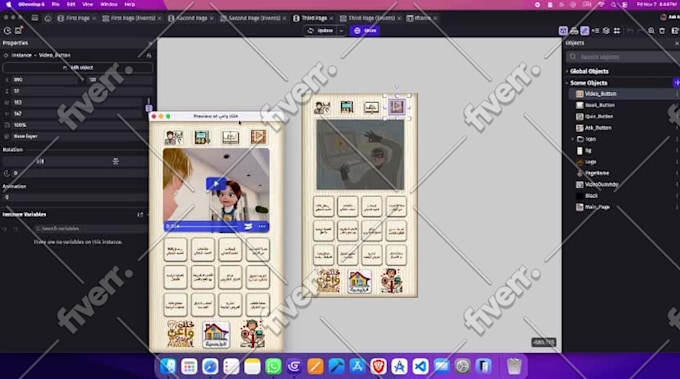Click the home house icon in preview window
This screenshot has width=680, height=379.
click(x=216, y=335)
